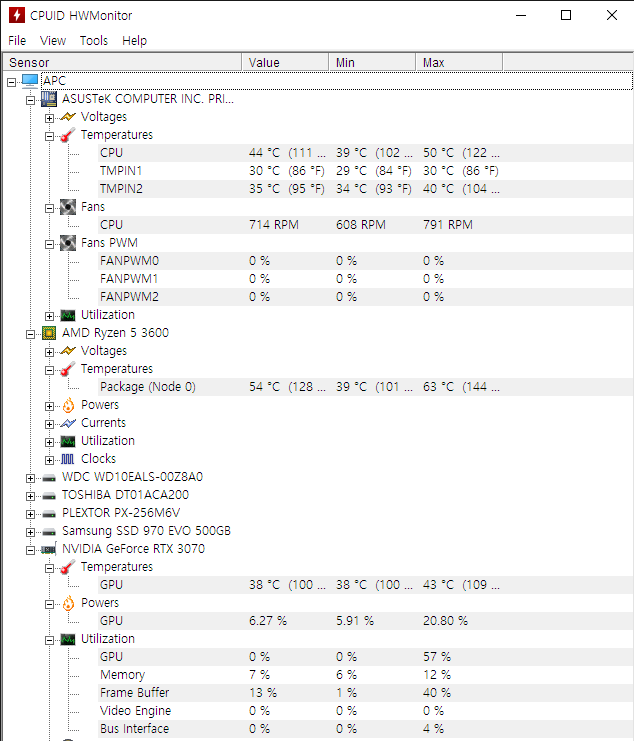
Task: Click the Ryzen Voltages lightning icon
Action: click(68, 351)
